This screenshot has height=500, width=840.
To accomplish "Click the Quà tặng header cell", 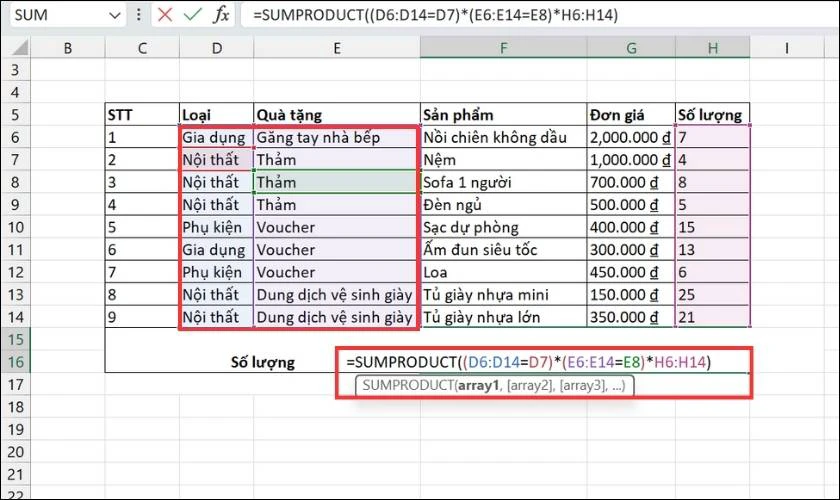I will (337, 115).
